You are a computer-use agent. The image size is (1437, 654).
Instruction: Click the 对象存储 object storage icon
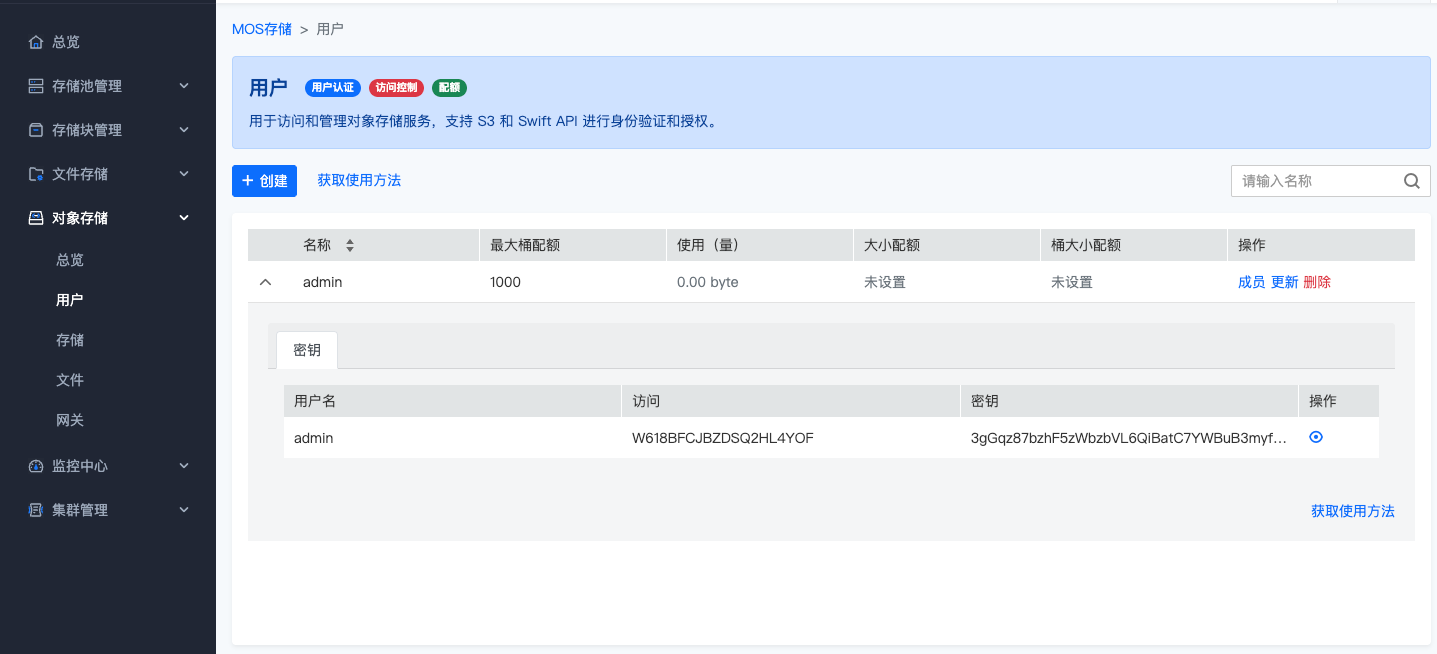[x=36, y=218]
